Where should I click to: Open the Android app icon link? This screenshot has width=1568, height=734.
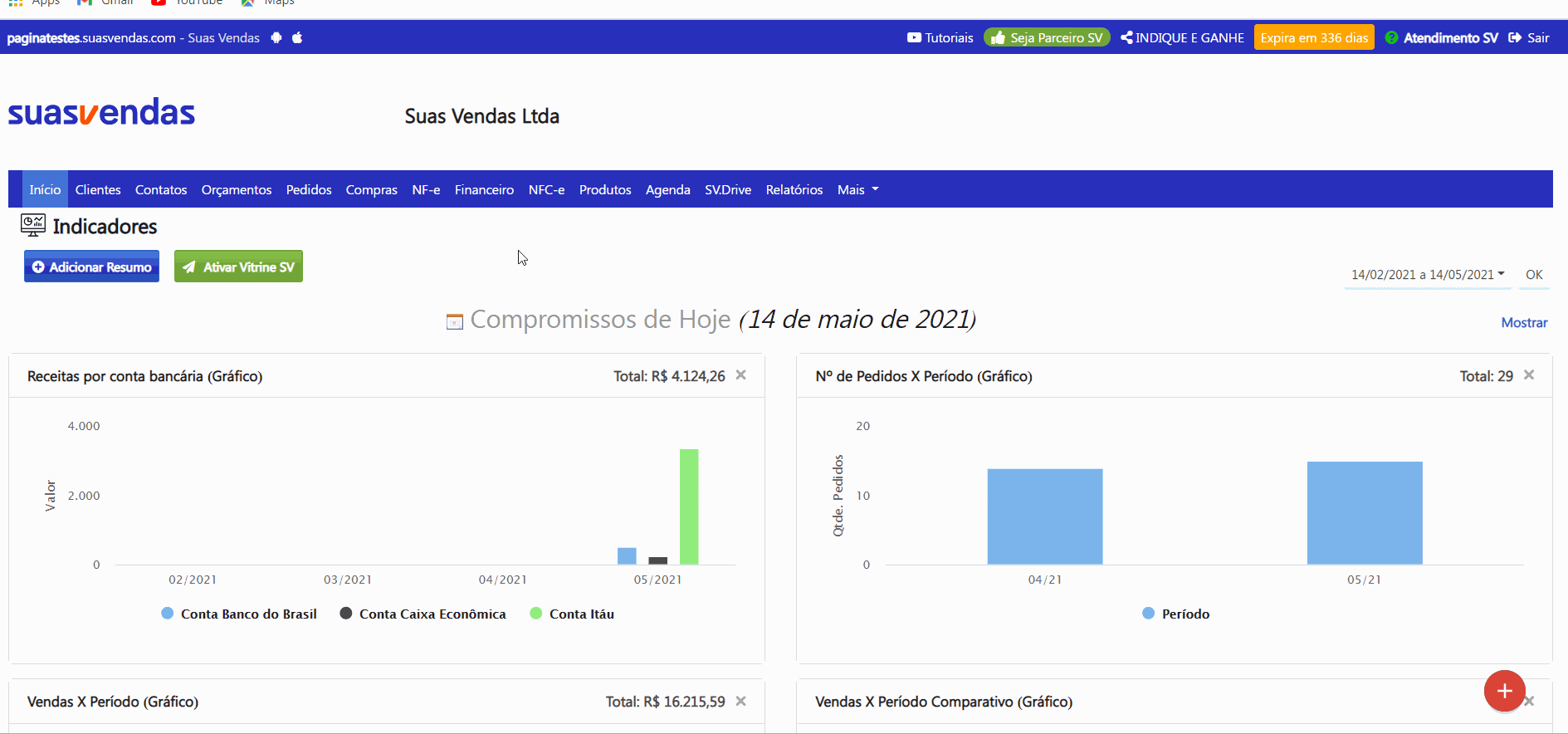point(276,37)
